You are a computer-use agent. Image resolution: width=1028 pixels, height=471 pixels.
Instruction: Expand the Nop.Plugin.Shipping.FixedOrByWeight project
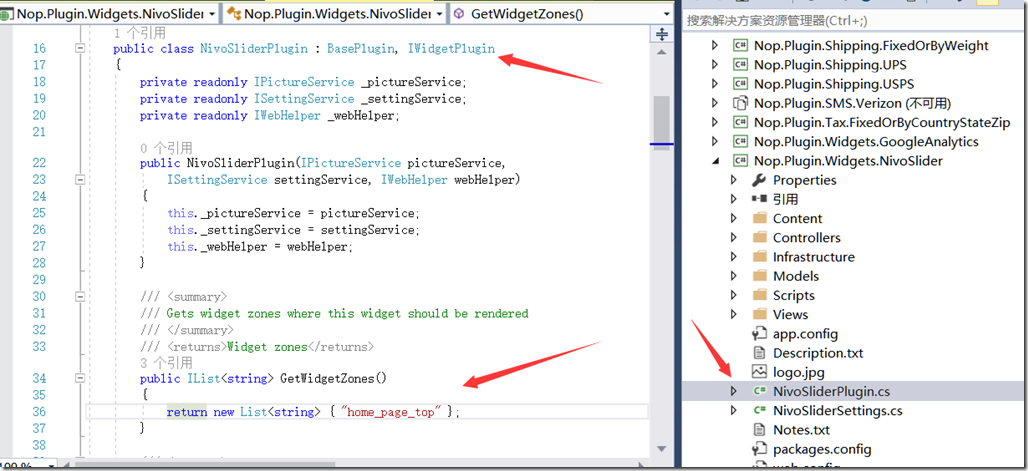click(x=716, y=45)
